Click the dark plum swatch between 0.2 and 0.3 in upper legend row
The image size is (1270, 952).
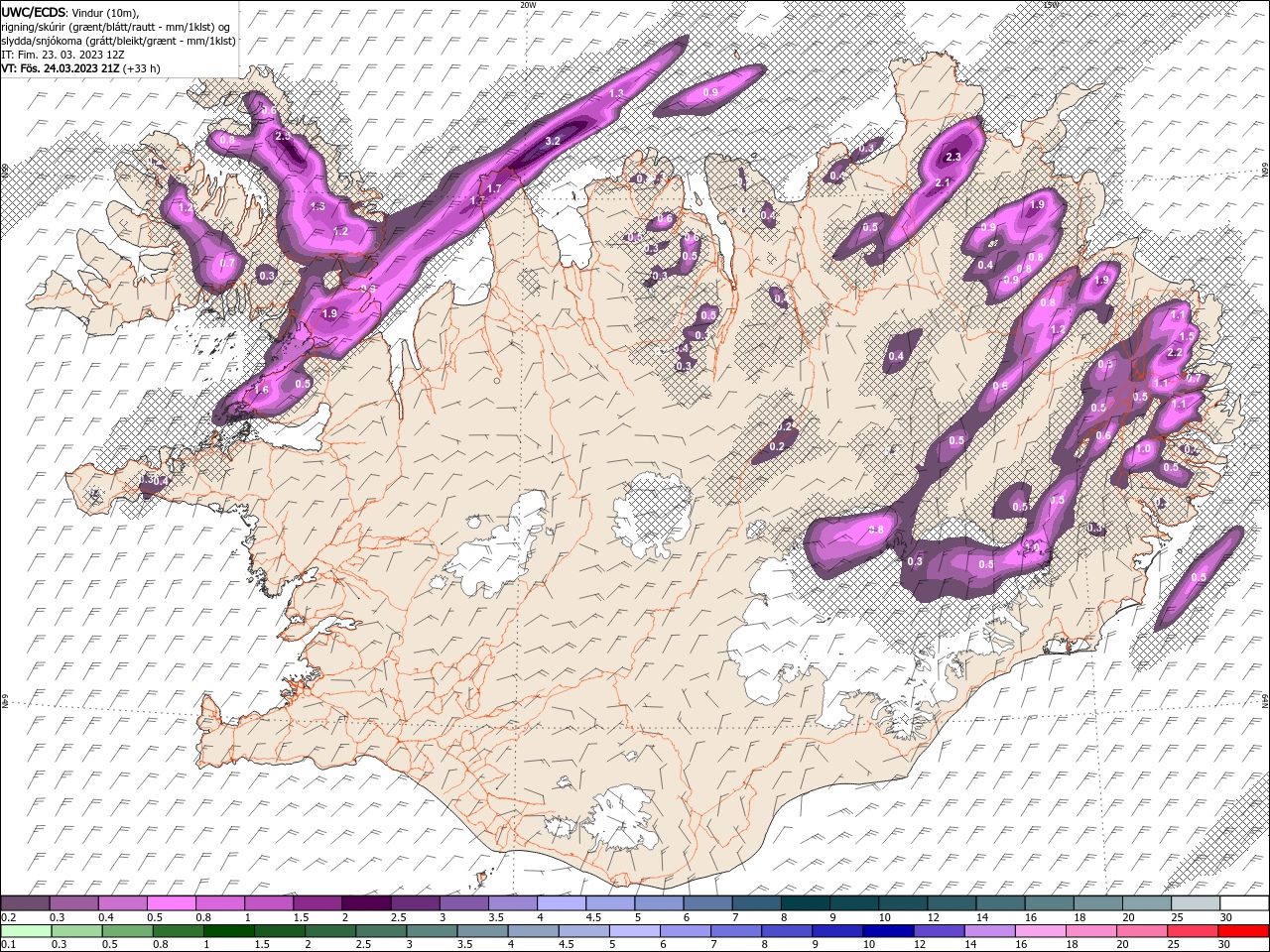coord(25,903)
